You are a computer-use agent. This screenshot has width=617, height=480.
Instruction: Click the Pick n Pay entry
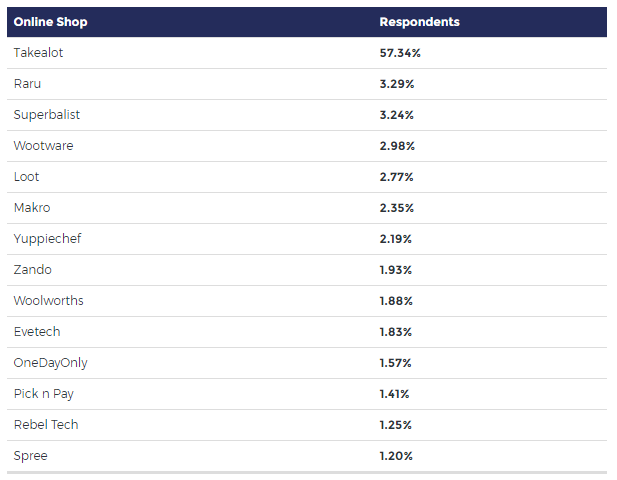43,394
